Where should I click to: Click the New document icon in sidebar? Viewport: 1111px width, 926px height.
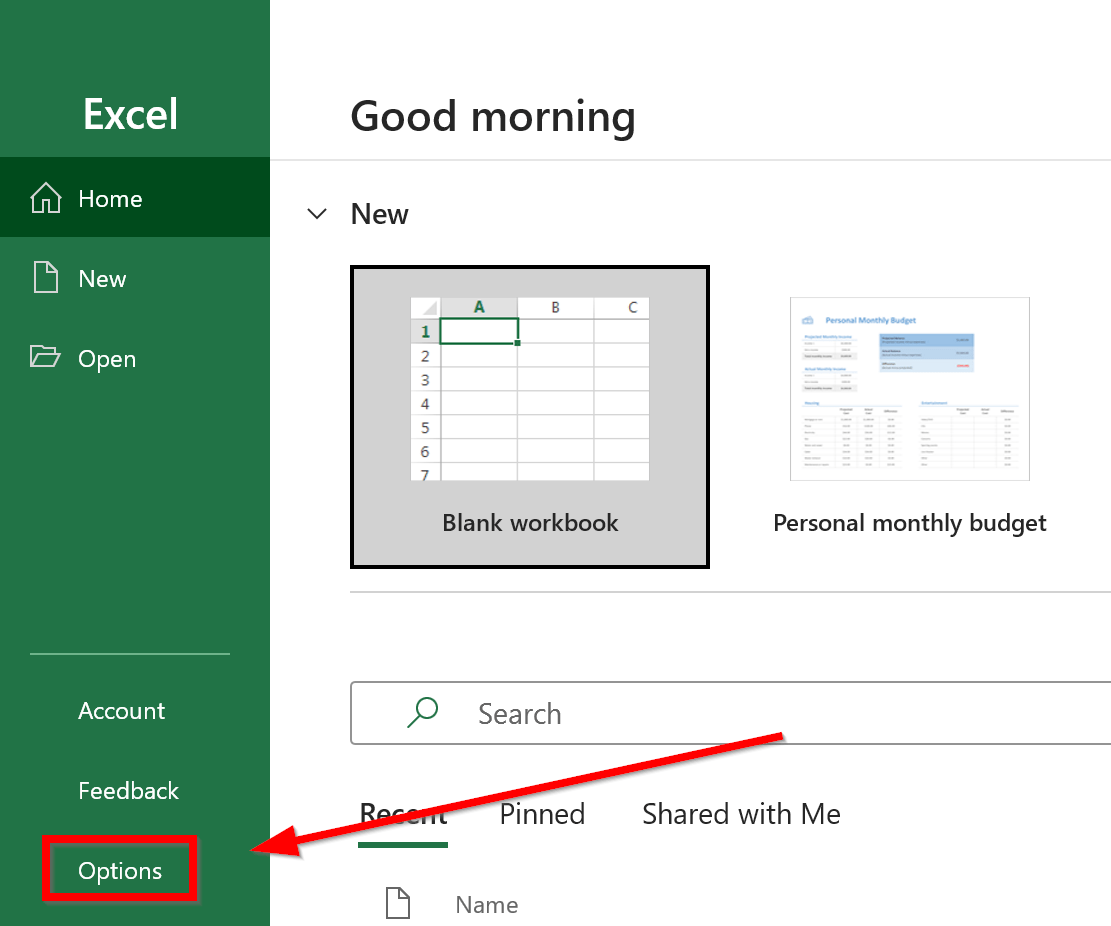pyautogui.click(x=45, y=278)
